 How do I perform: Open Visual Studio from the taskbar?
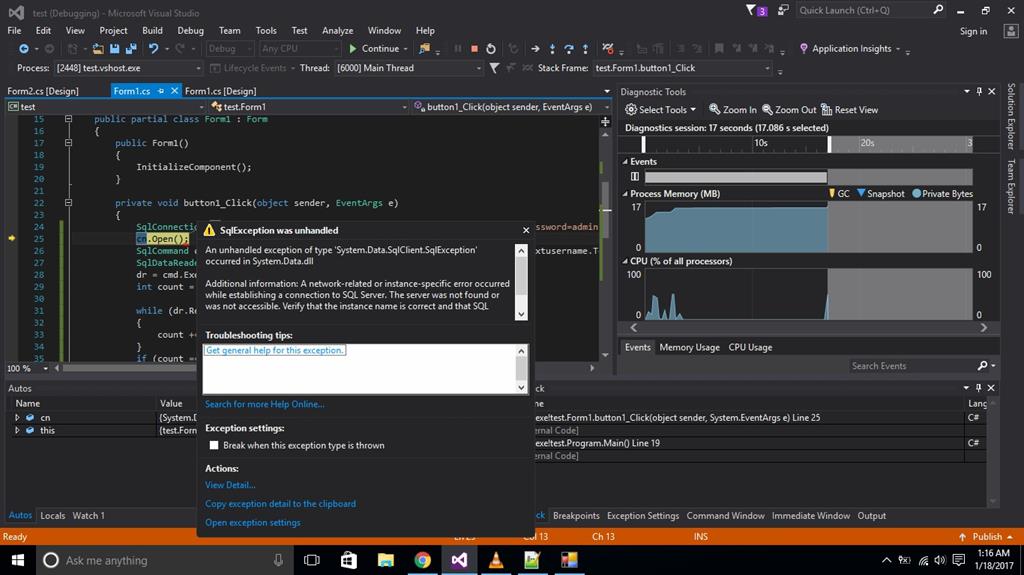tap(459, 560)
